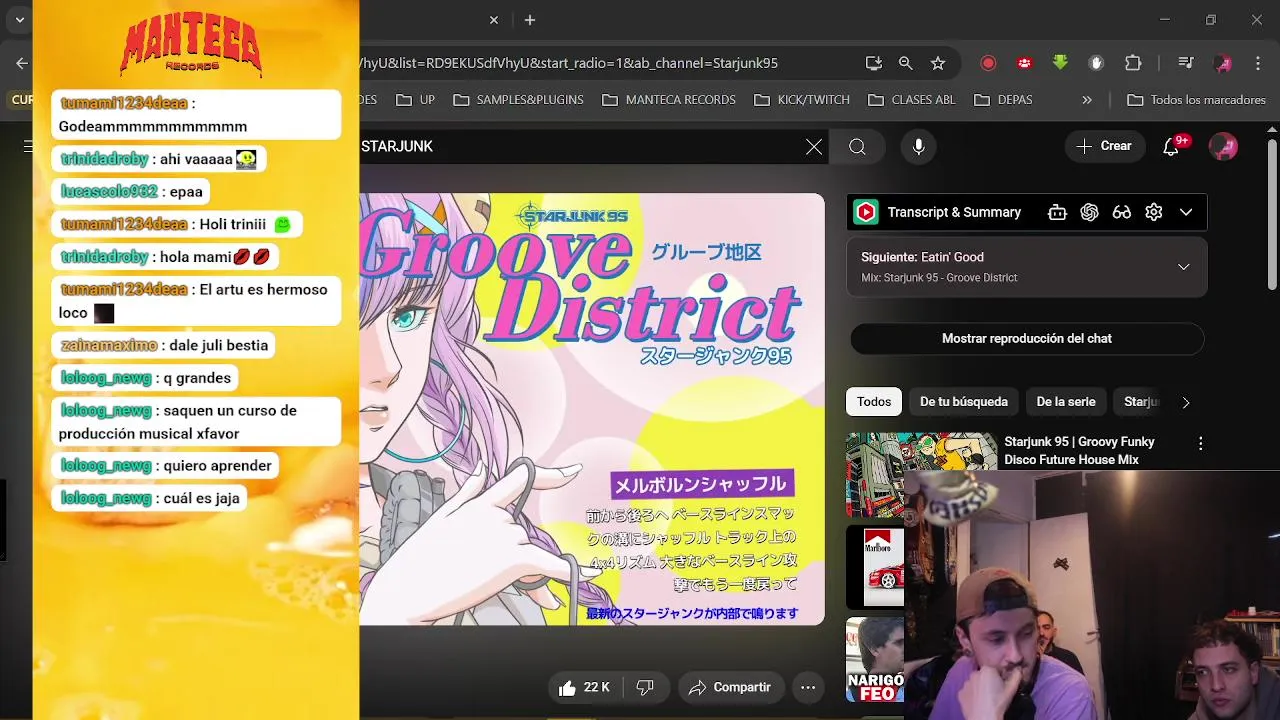Viewport: 1280px width, 720px height.
Task: Open the tab search dropdown arrow
Action: pos(19,20)
